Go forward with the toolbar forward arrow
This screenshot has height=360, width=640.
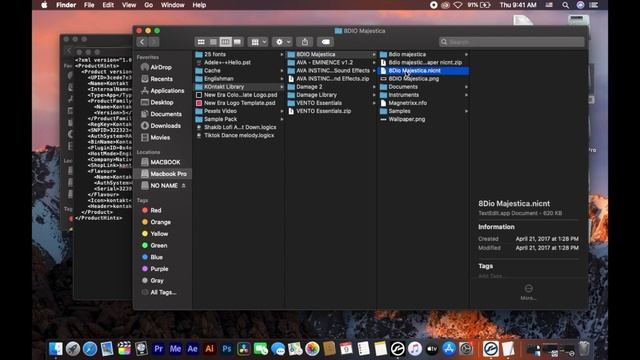click(153, 42)
